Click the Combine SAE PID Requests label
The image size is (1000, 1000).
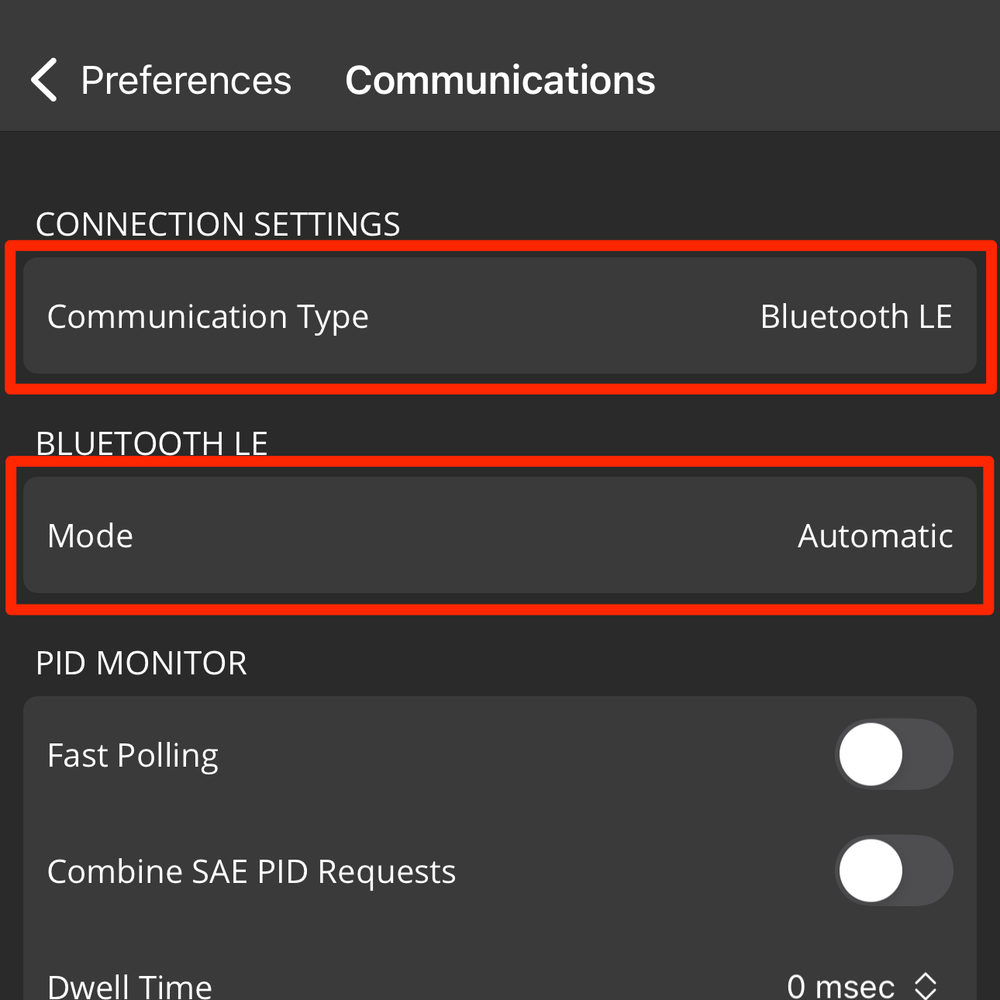click(251, 871)
